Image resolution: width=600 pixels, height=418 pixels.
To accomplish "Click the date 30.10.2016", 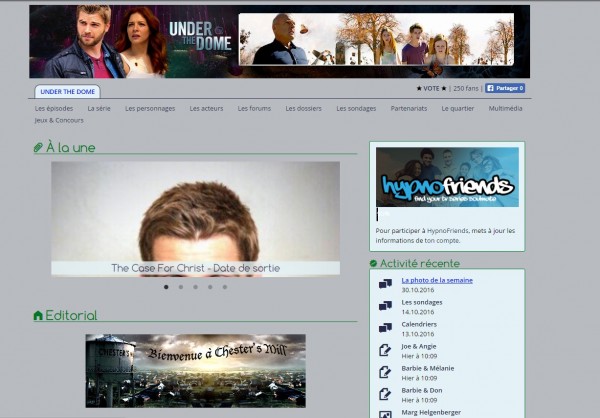I will point(418,290).
